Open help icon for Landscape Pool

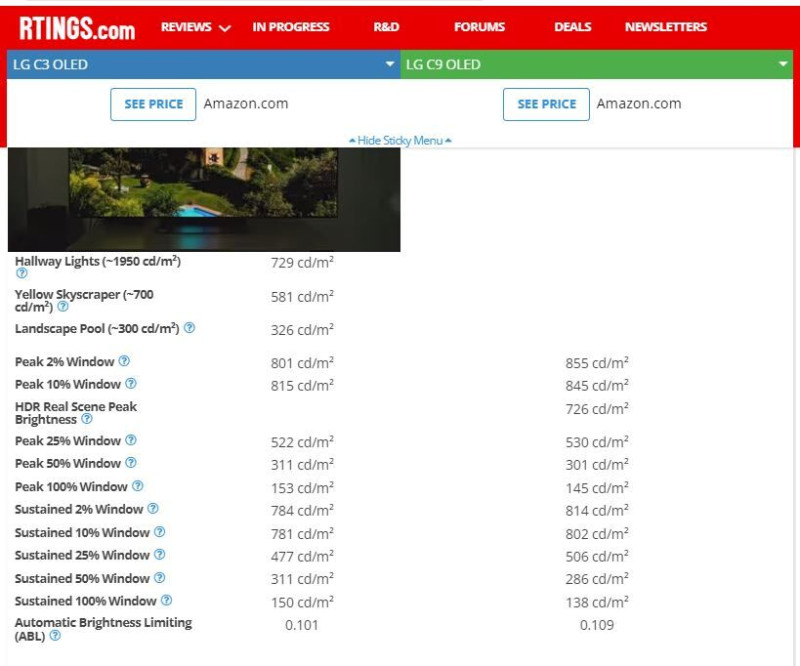coord(189,328)
